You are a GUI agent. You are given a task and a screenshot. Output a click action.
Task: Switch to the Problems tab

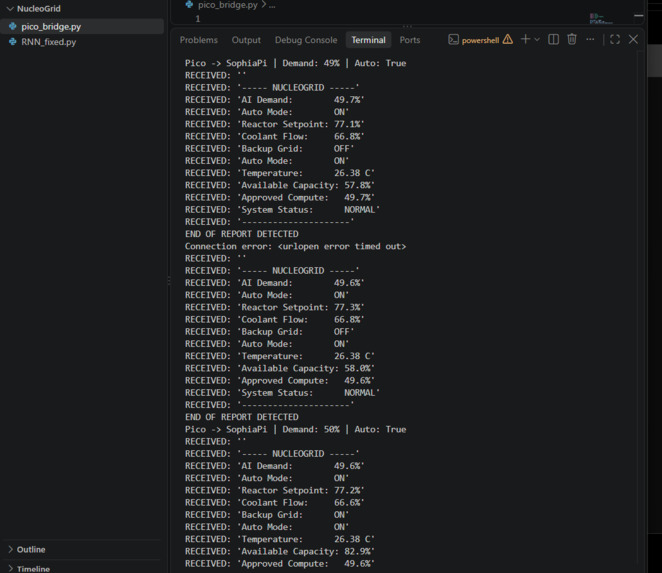(x=198, y=40)
